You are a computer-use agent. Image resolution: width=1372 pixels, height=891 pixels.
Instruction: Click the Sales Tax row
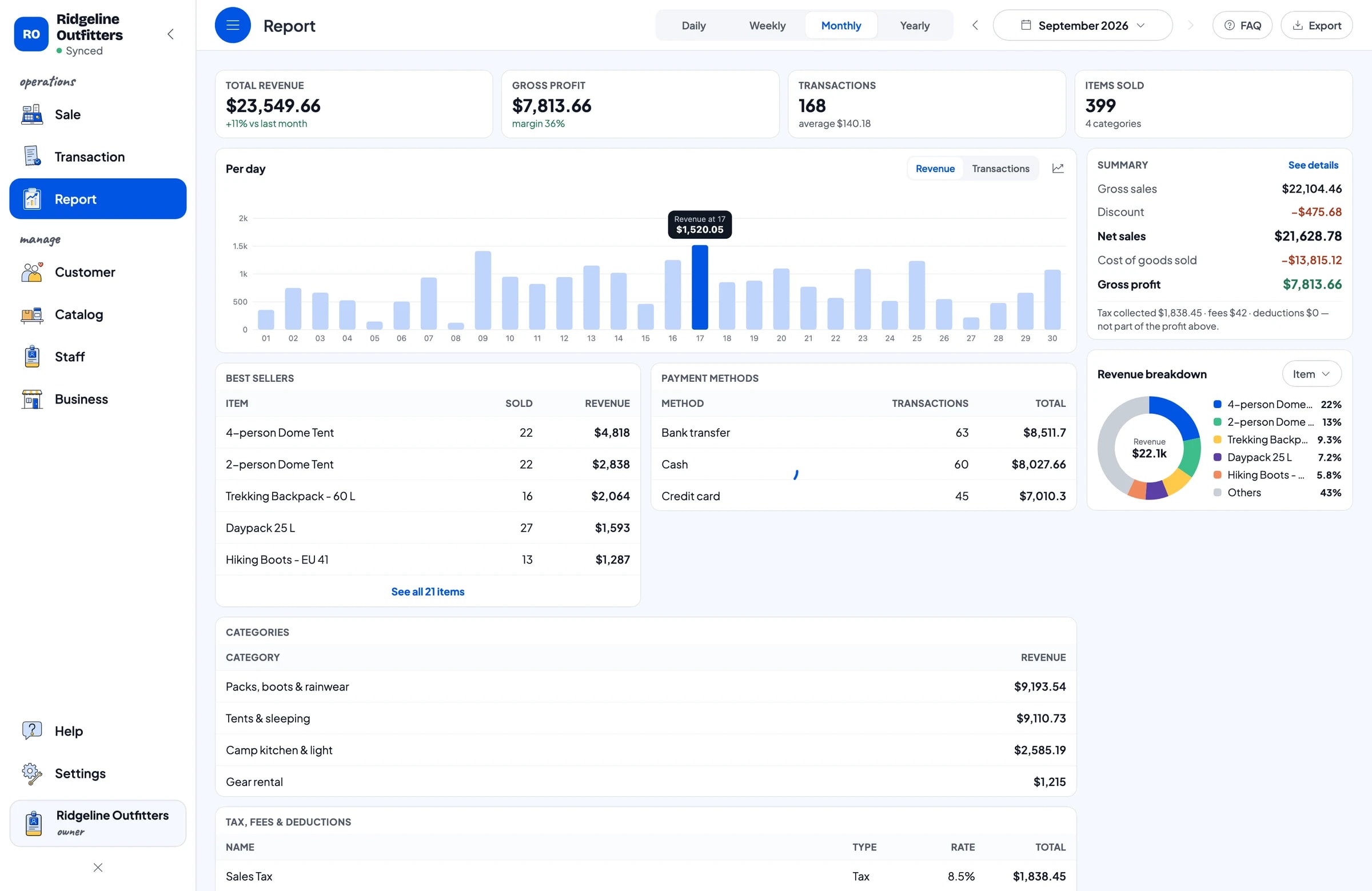(645, 876)
